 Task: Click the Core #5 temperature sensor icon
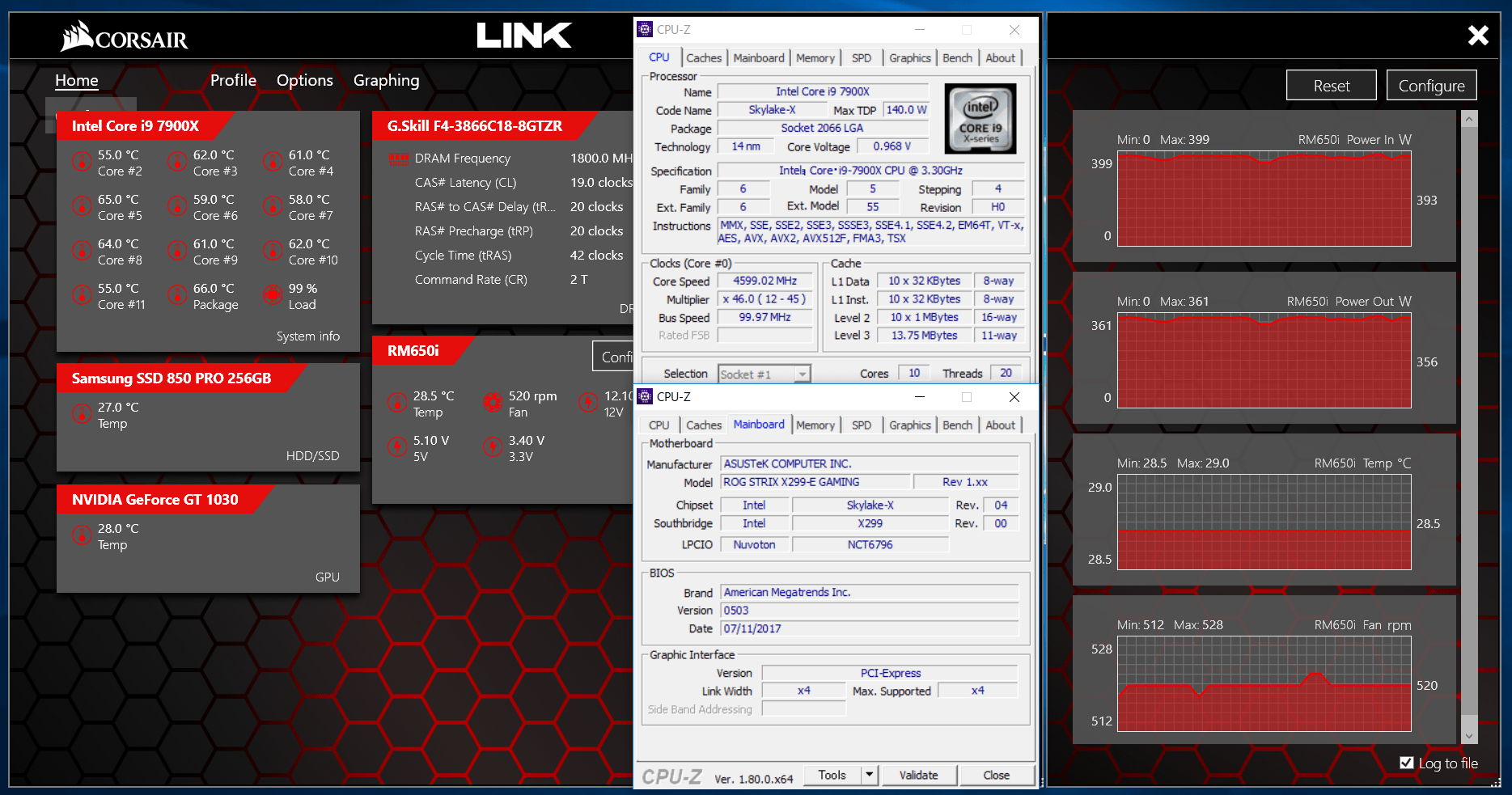[82, 206]
